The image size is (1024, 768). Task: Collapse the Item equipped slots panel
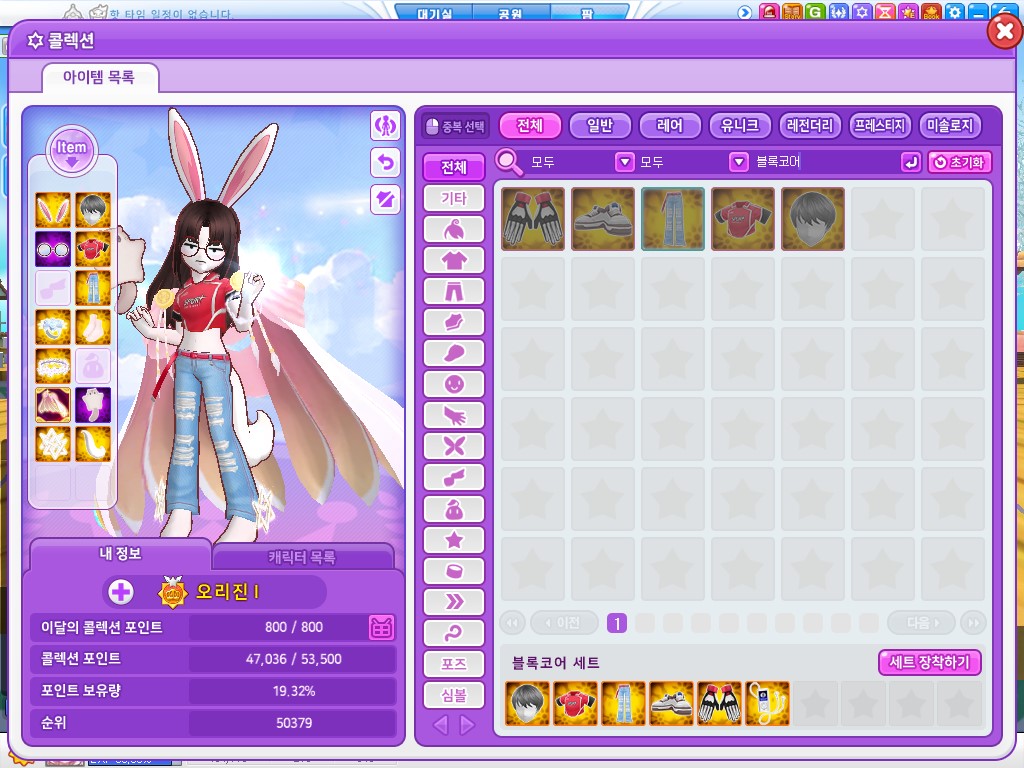pyautogui.click(x=71, y=150)
